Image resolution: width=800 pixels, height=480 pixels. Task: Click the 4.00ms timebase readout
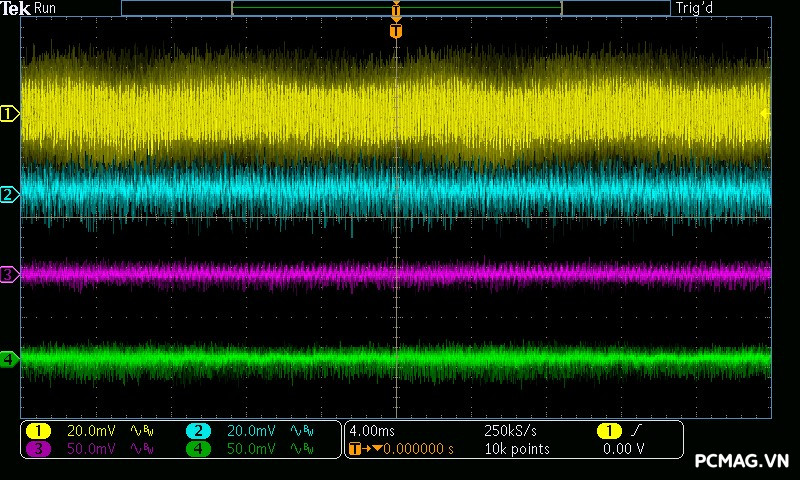coord(372,431)
